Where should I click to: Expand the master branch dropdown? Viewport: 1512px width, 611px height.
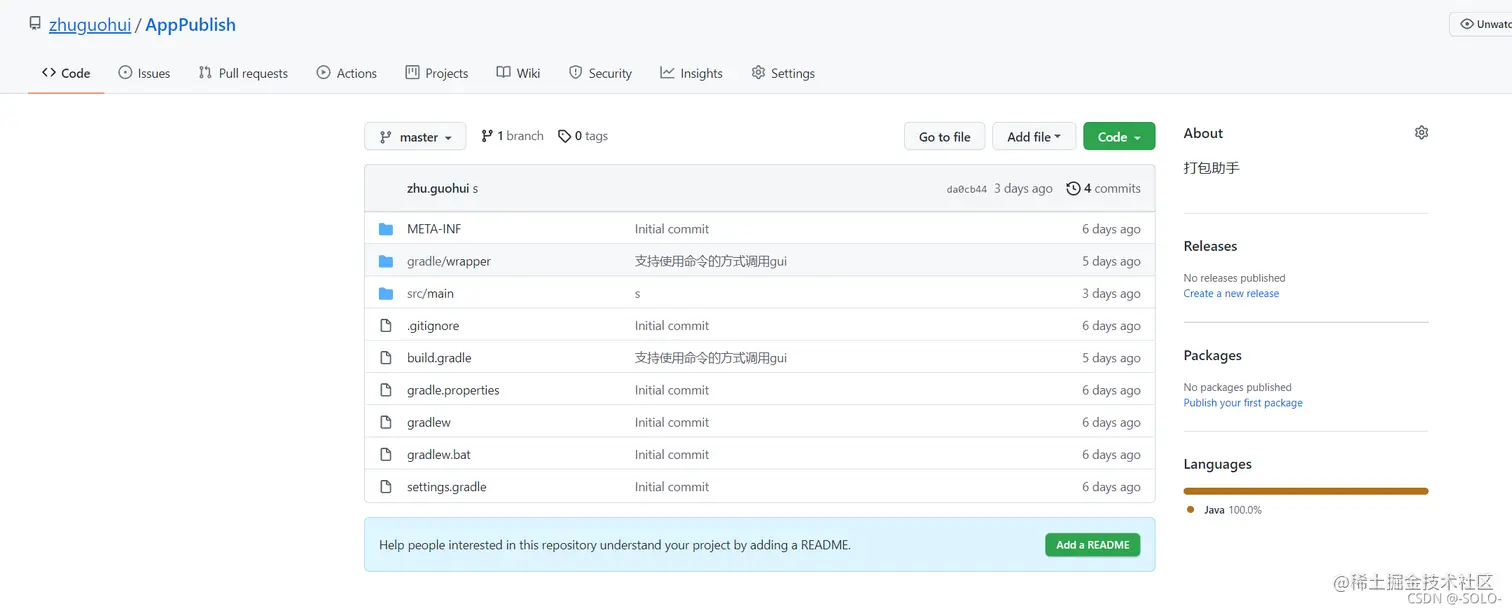pos(415,137)
